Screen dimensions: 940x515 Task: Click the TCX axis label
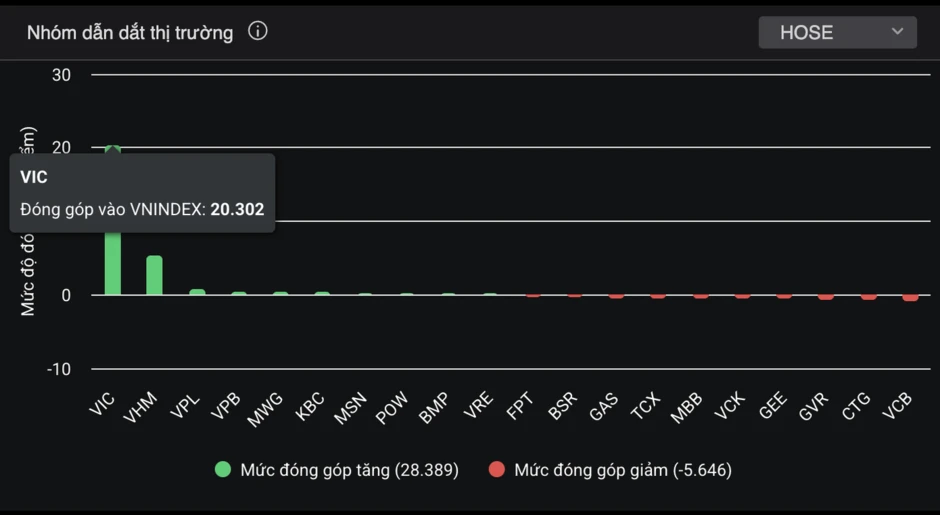pyautogui.click(x=646, y=406)
